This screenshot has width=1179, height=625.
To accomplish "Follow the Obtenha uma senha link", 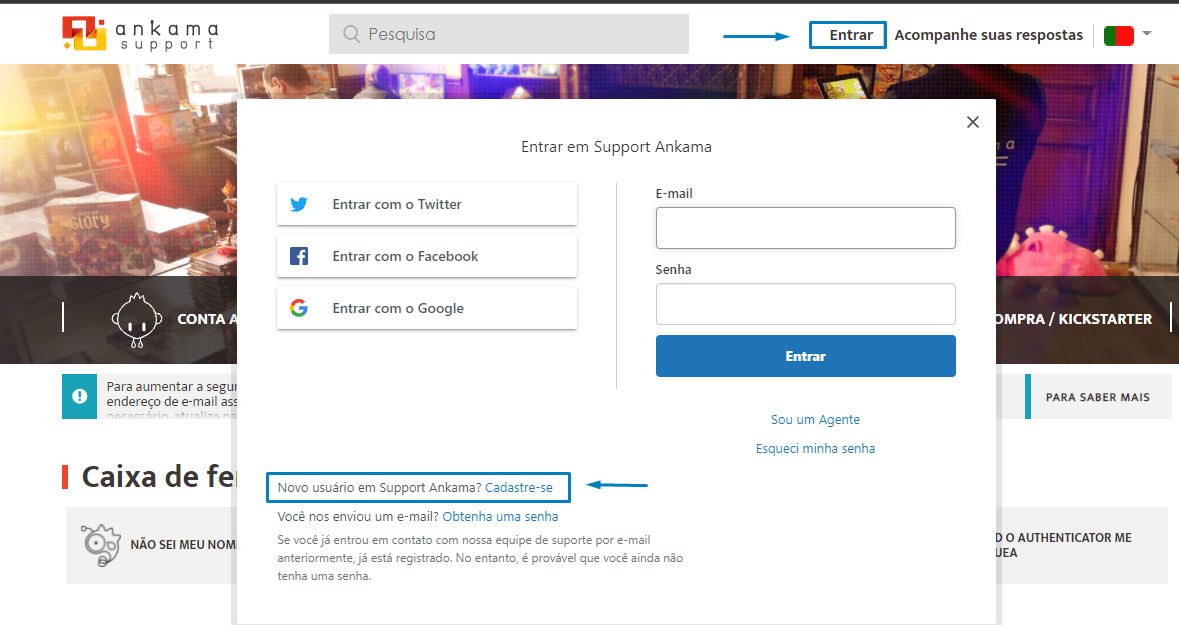I will pyautogui.click(x=500, y=516).
